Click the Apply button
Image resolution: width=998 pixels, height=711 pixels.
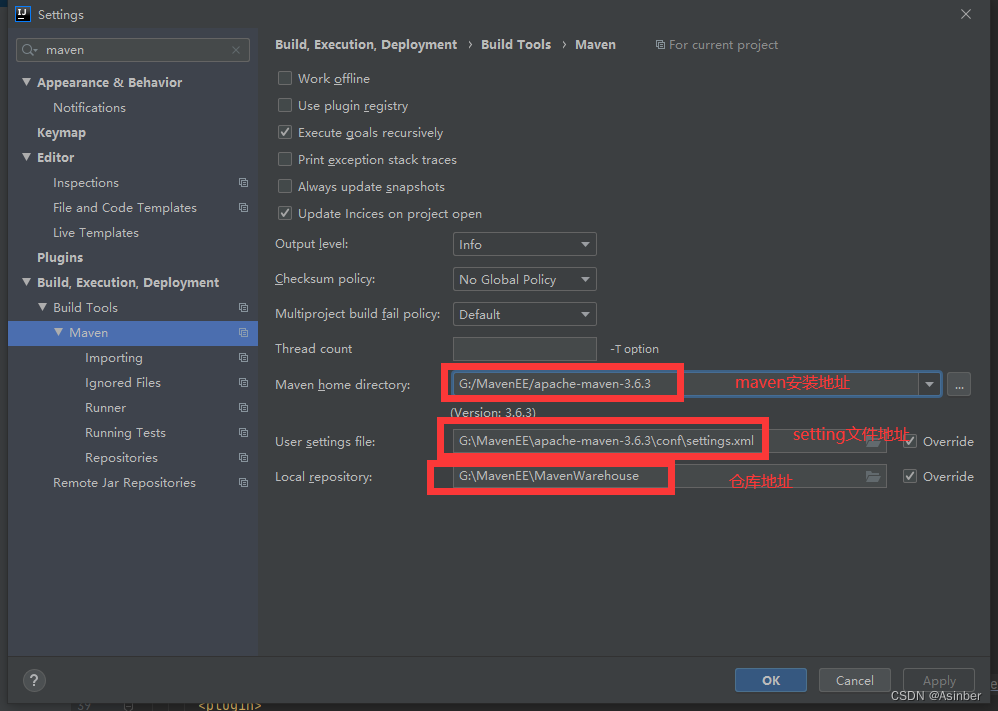pyautogui.click(x=939, y=680)
